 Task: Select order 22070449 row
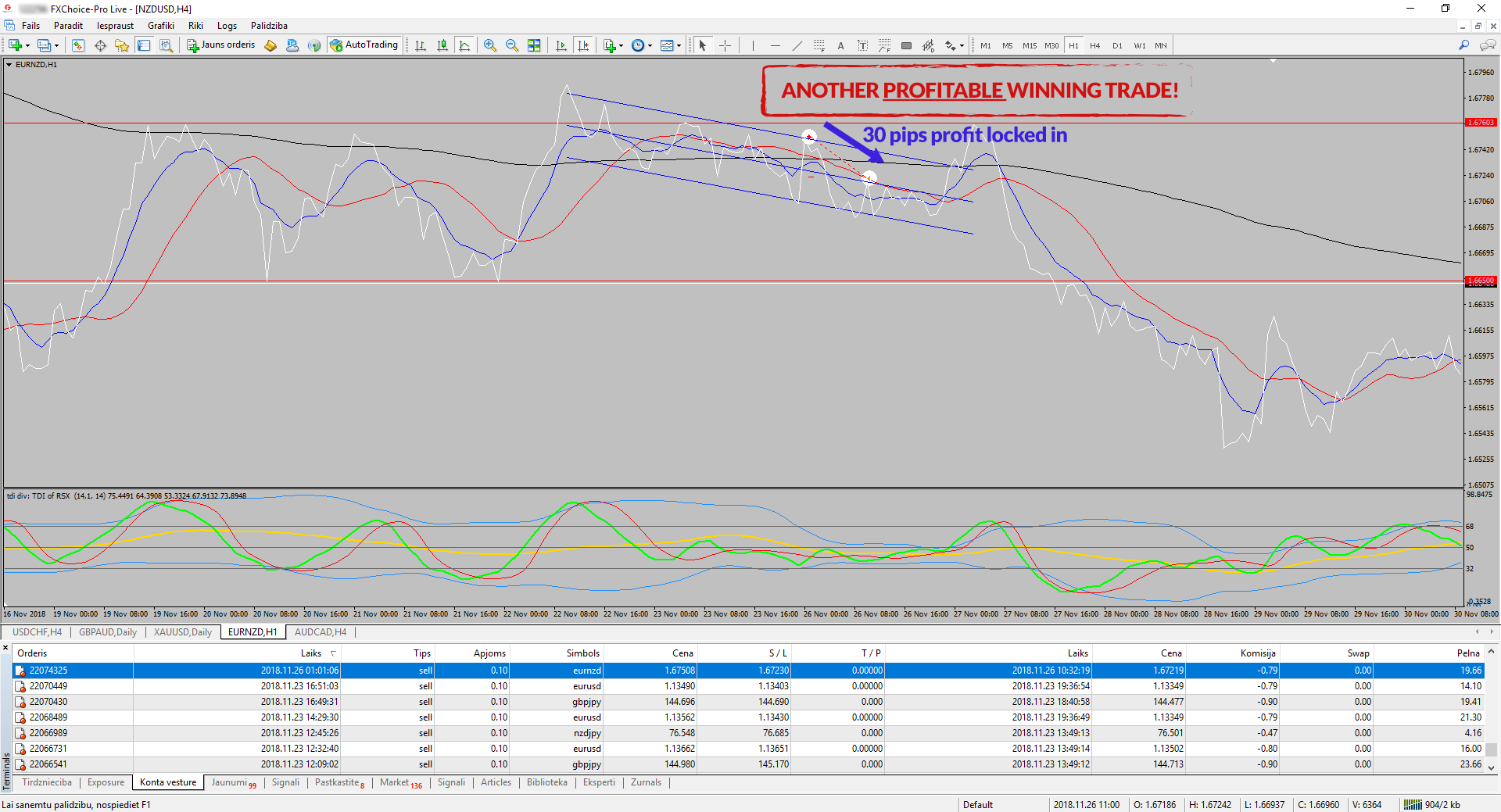tap(747, 686)
